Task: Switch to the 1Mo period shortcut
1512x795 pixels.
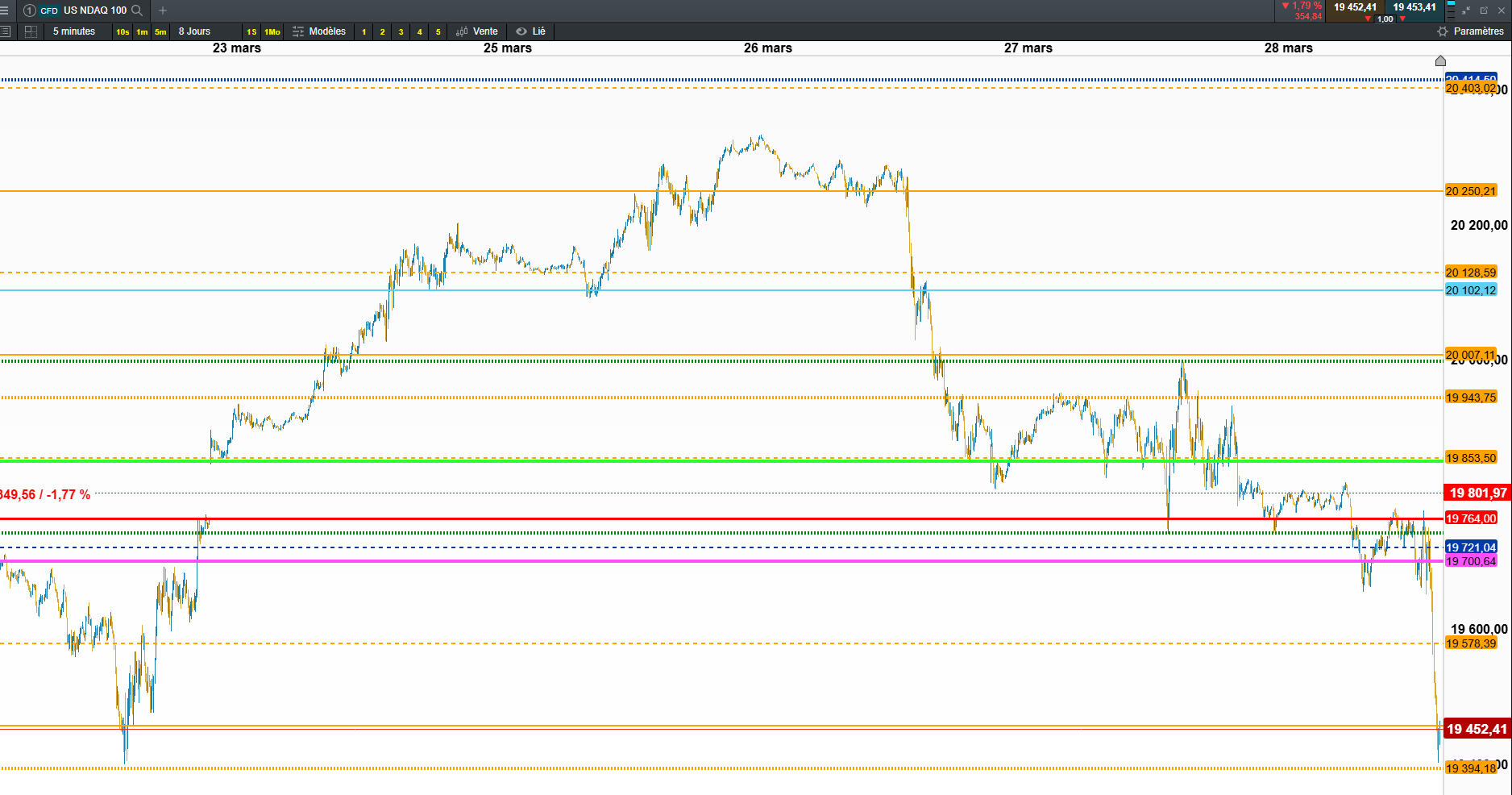Action: (272, 31)
